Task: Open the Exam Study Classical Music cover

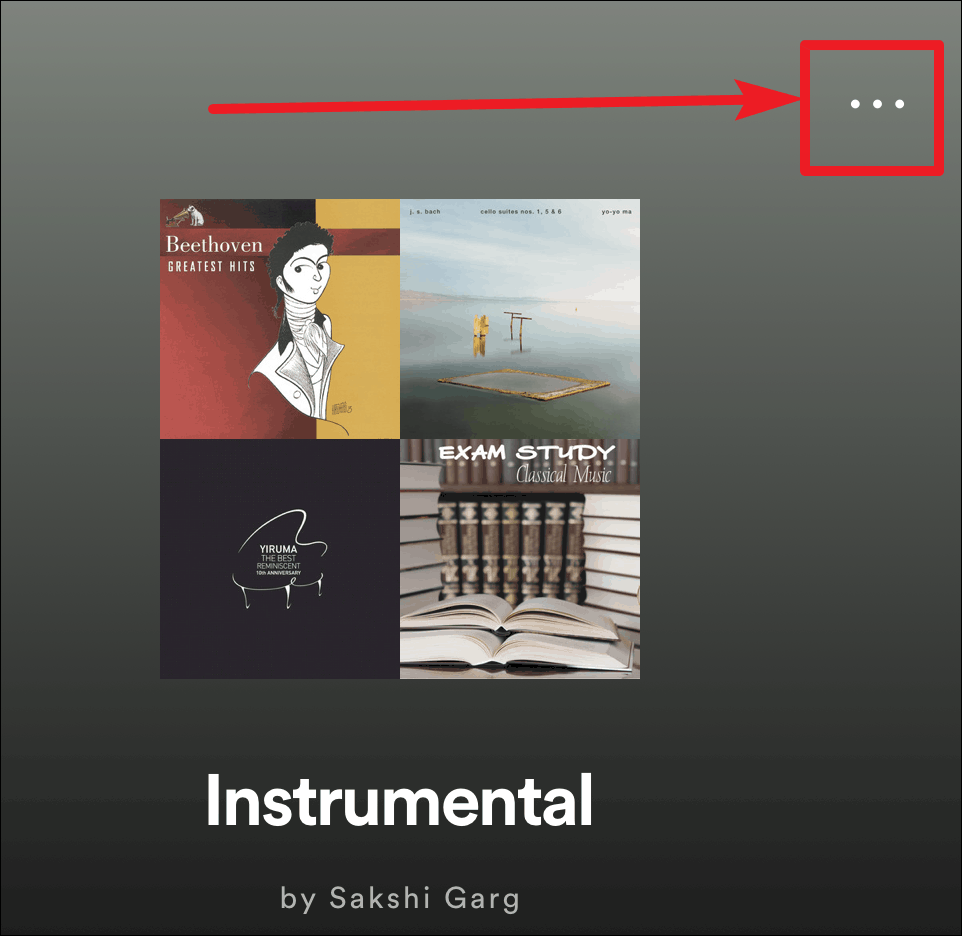Action: 520,559
